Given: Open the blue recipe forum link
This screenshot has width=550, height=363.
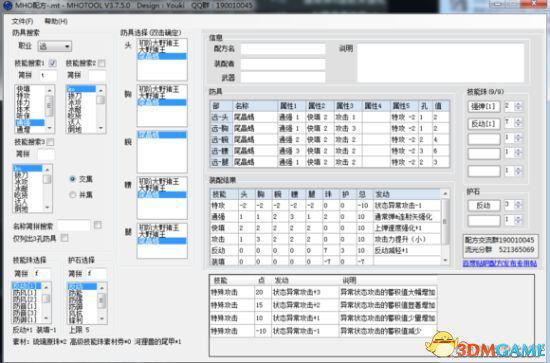Looking at the screenshot, I should pyautogui.click(x=500, y=263).
